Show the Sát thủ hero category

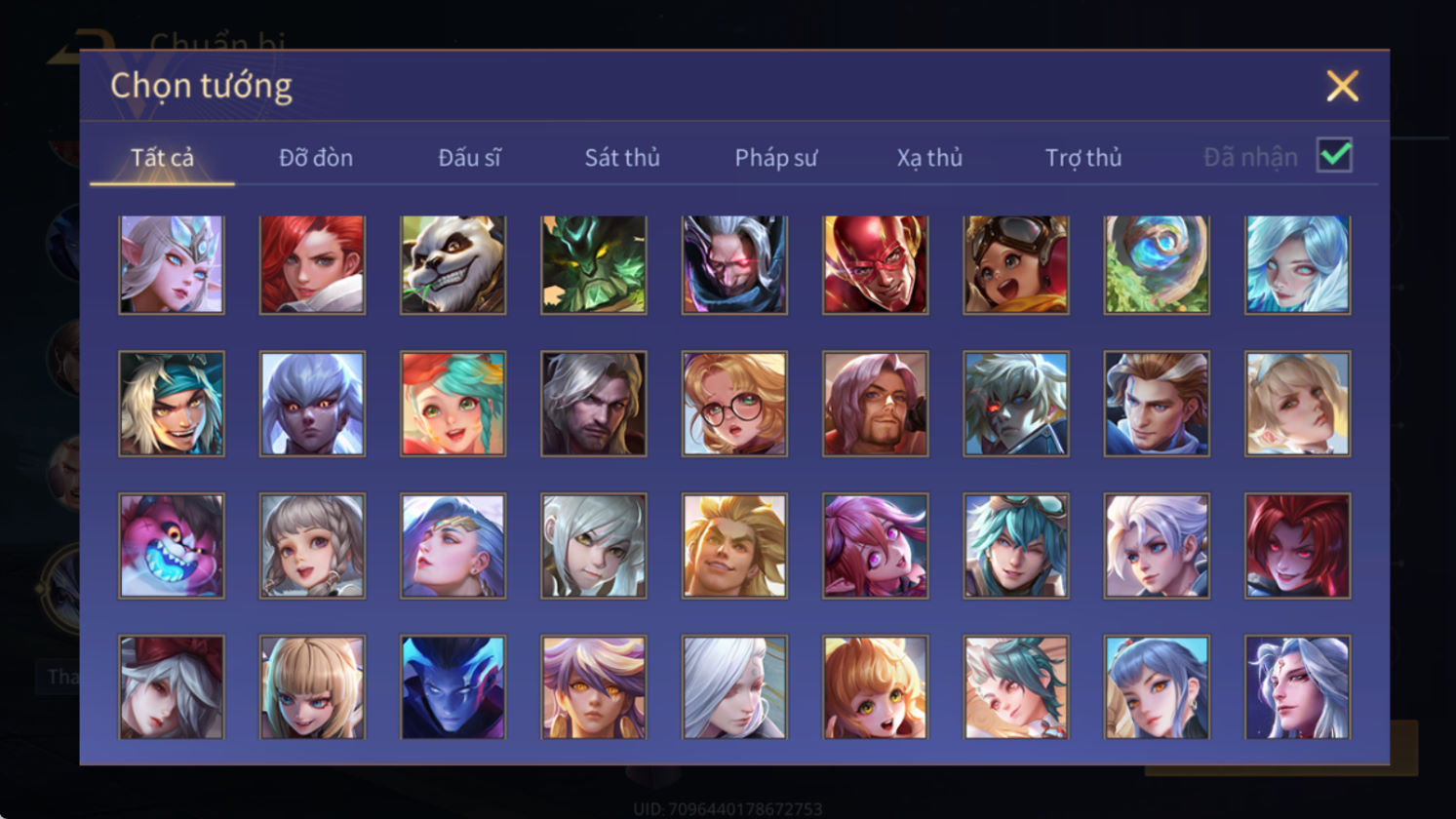[x=622, y=158]
